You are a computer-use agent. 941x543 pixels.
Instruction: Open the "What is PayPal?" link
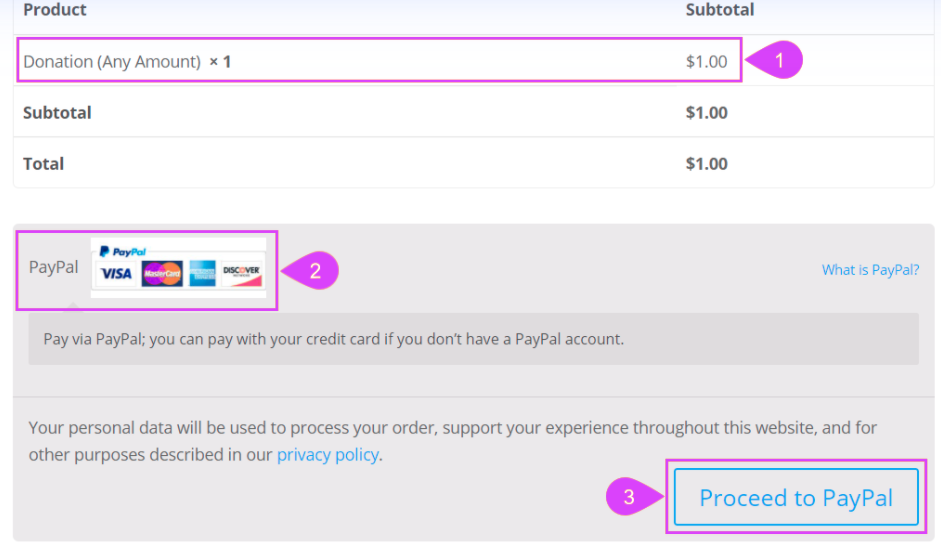(x=870, y=270)
